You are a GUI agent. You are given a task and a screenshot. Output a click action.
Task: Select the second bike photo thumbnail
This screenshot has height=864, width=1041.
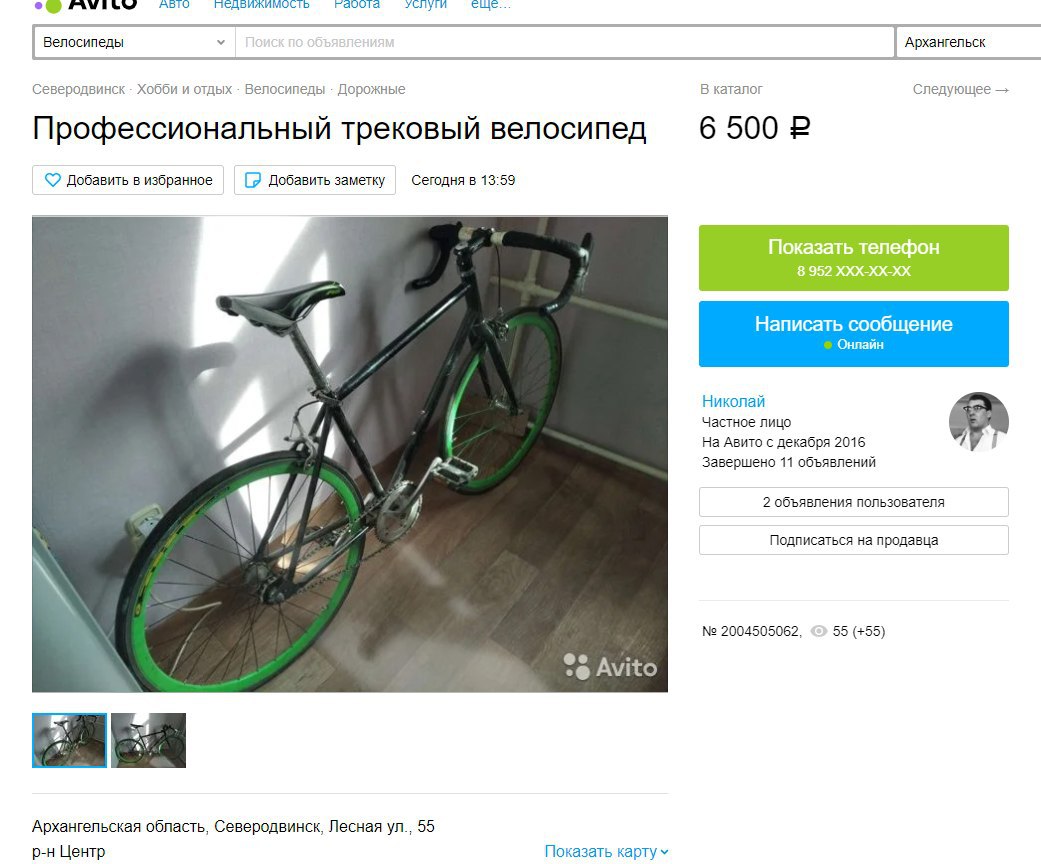click(x=148, y=740)
